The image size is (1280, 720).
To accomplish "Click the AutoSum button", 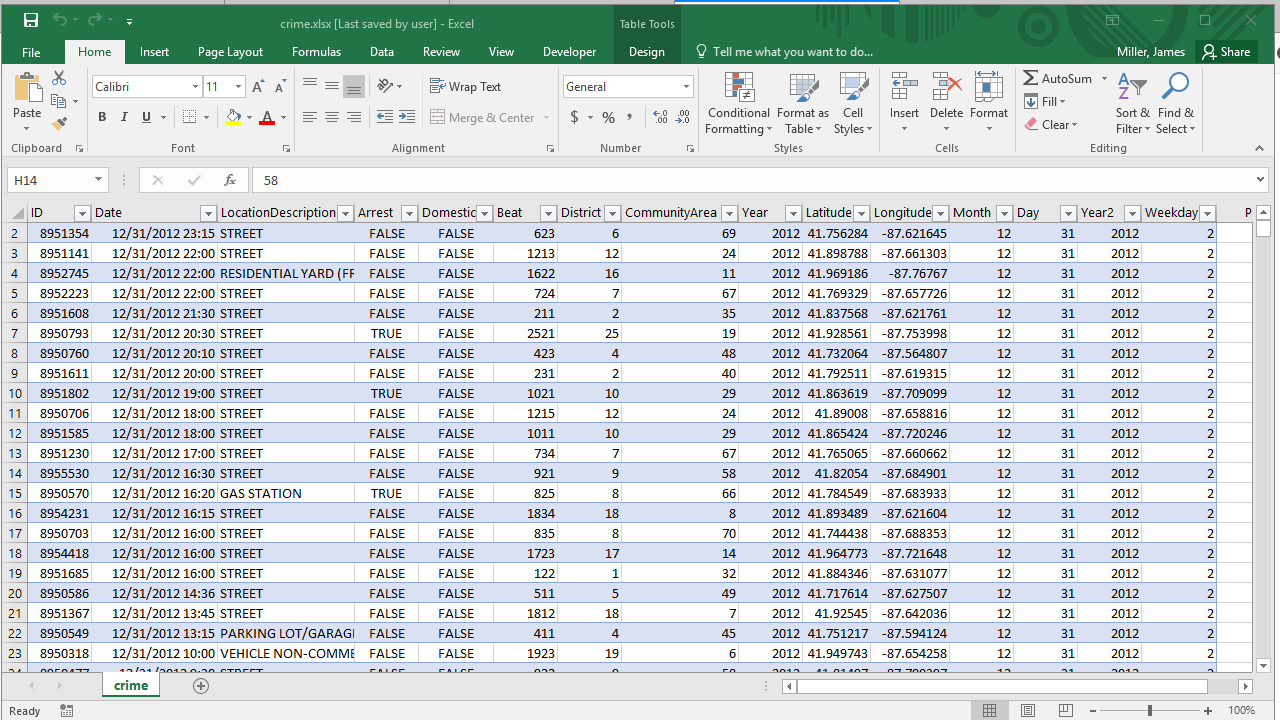I will coord(1058,78).
